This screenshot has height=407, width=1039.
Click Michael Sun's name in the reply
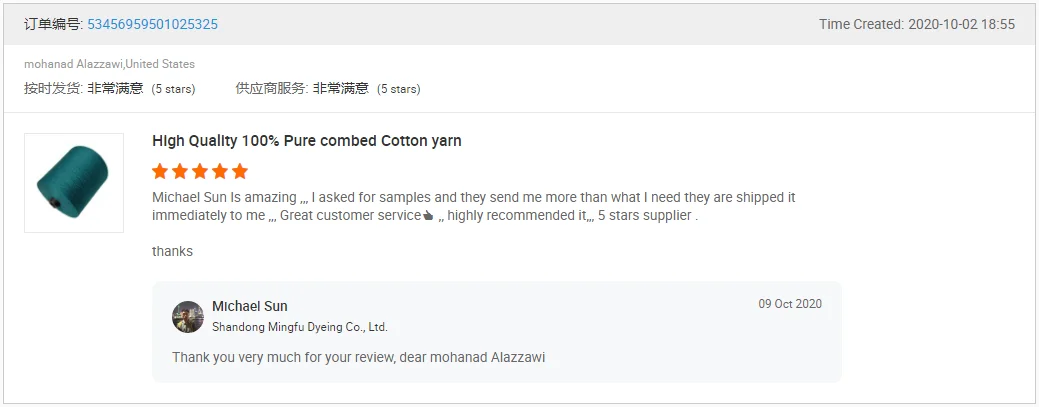[x=250, y=306]
